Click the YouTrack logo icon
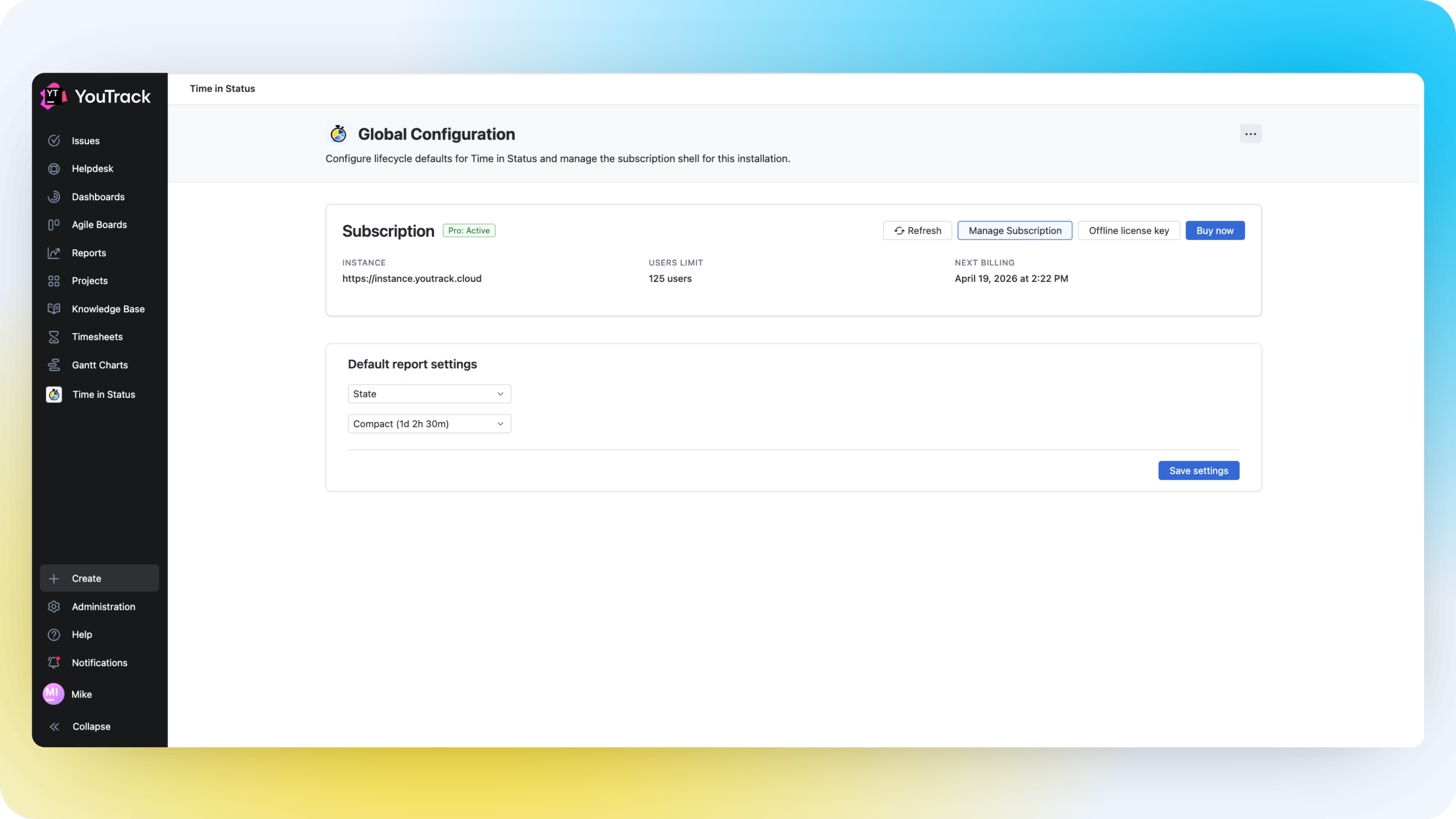Viewport: 1456px width, 819px height. coord(53,96)
